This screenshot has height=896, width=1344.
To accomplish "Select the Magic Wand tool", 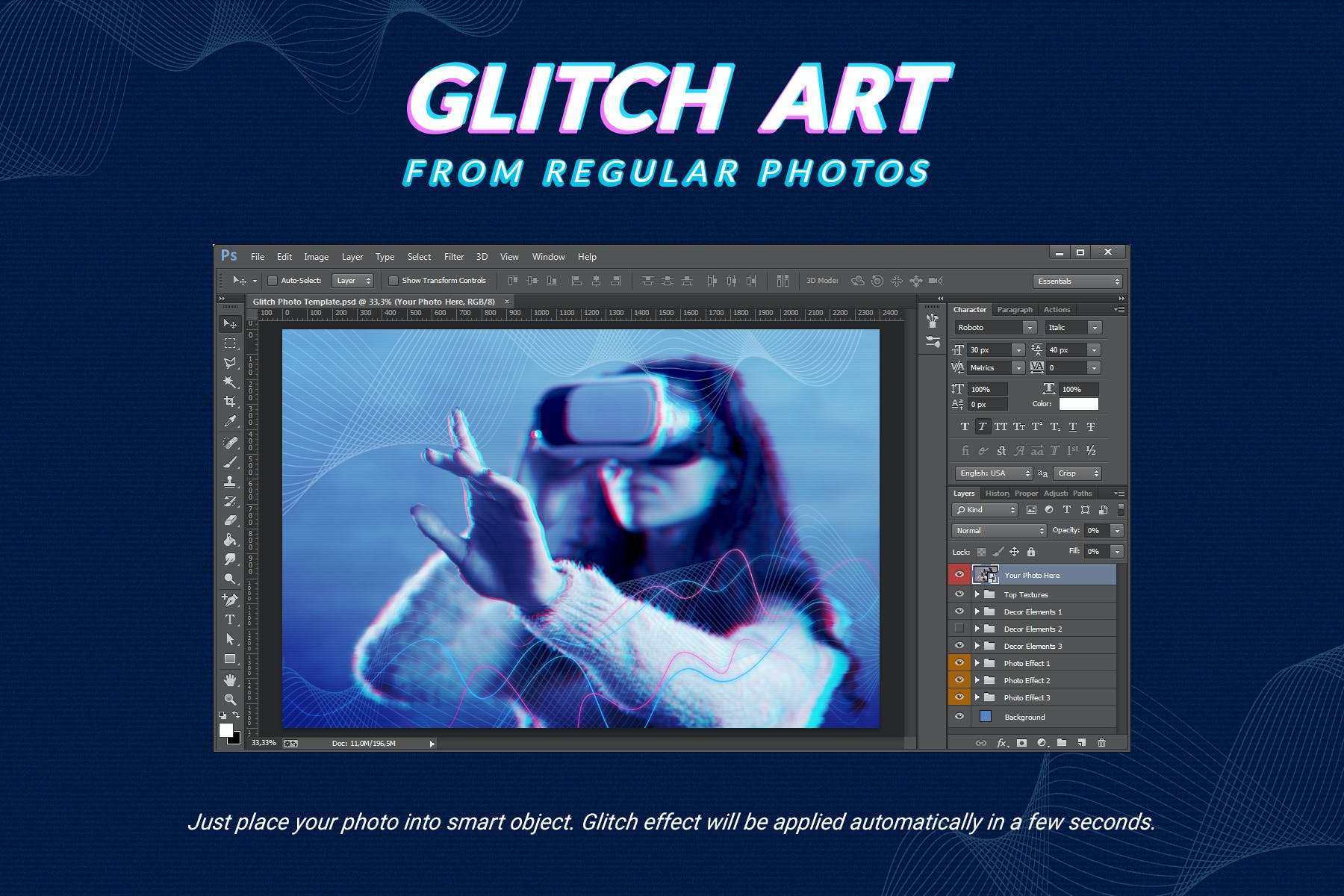I will (x=230, y=382).
